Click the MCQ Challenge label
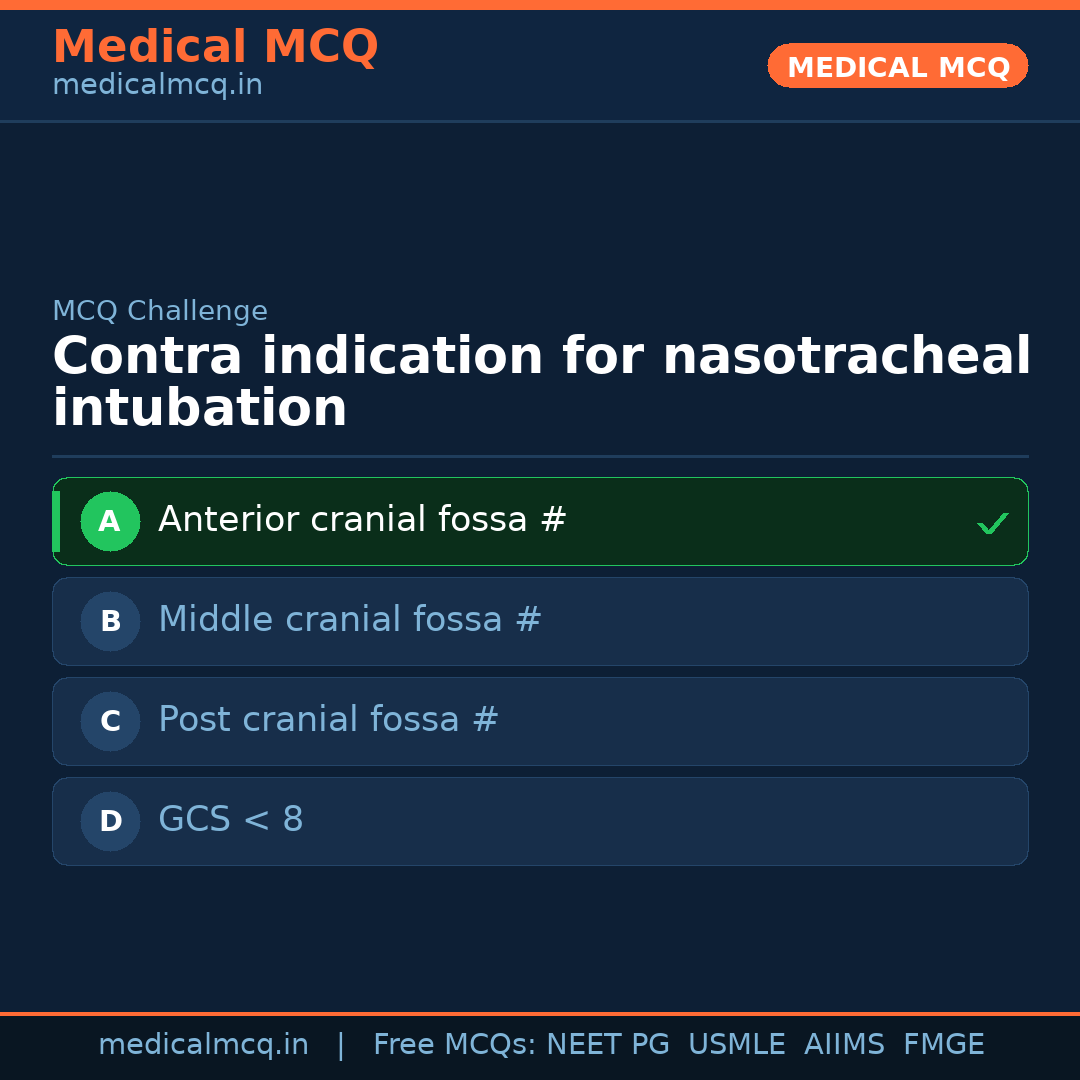This screenshot has width=1080, height=1080. tap(160, 311)
